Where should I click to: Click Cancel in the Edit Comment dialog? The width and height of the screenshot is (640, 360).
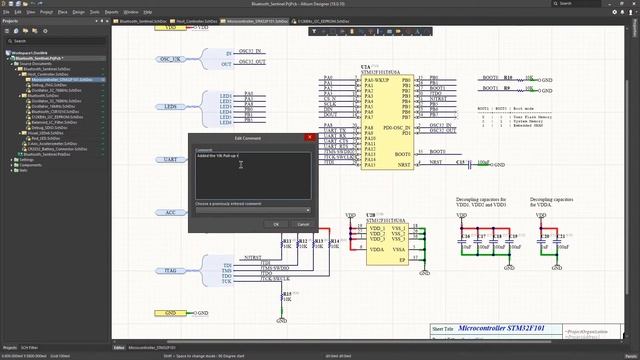click(303, 224)
